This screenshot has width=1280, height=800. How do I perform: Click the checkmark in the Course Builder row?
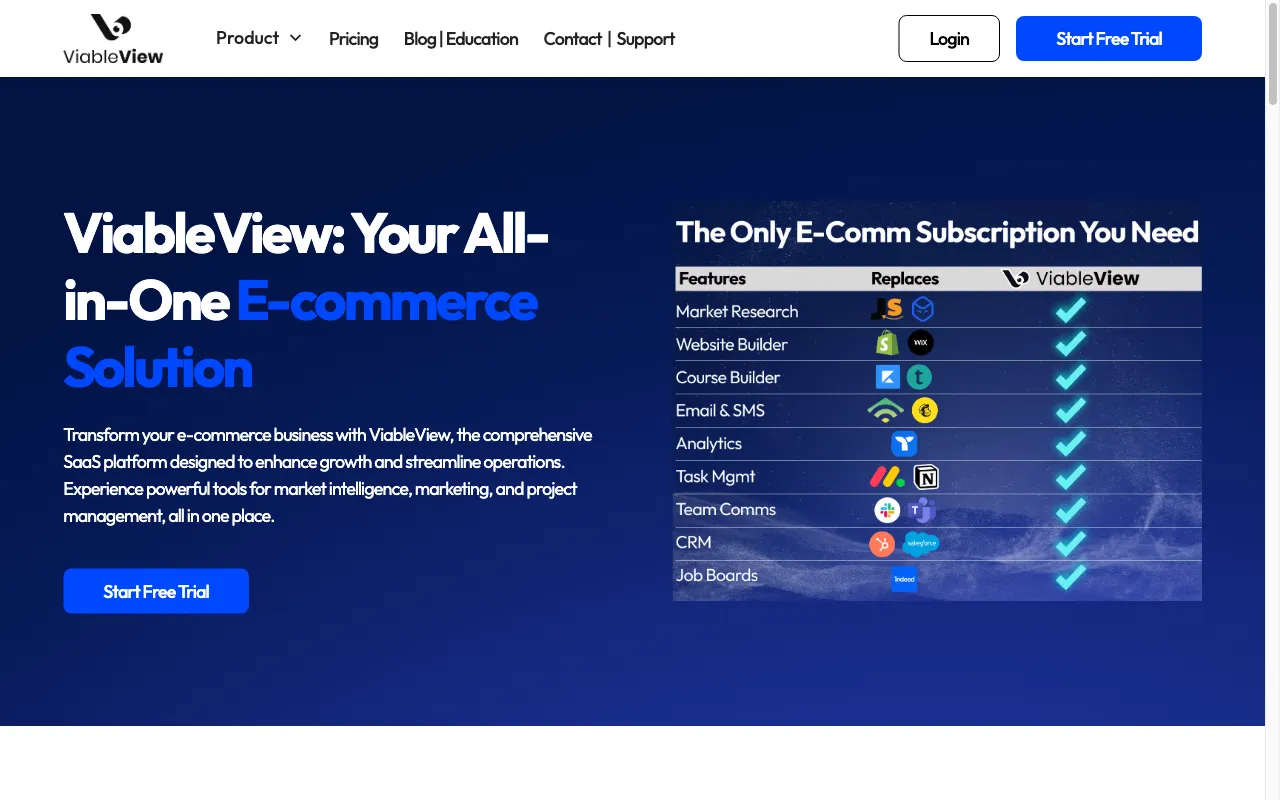pos(1070,377)
